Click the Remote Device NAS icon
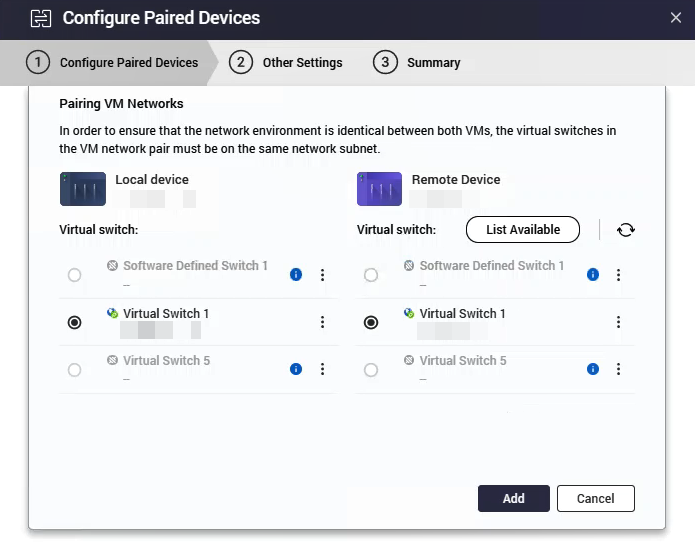Image resolution: width=695 pixels, height=544 pixels. click(379, 189)
